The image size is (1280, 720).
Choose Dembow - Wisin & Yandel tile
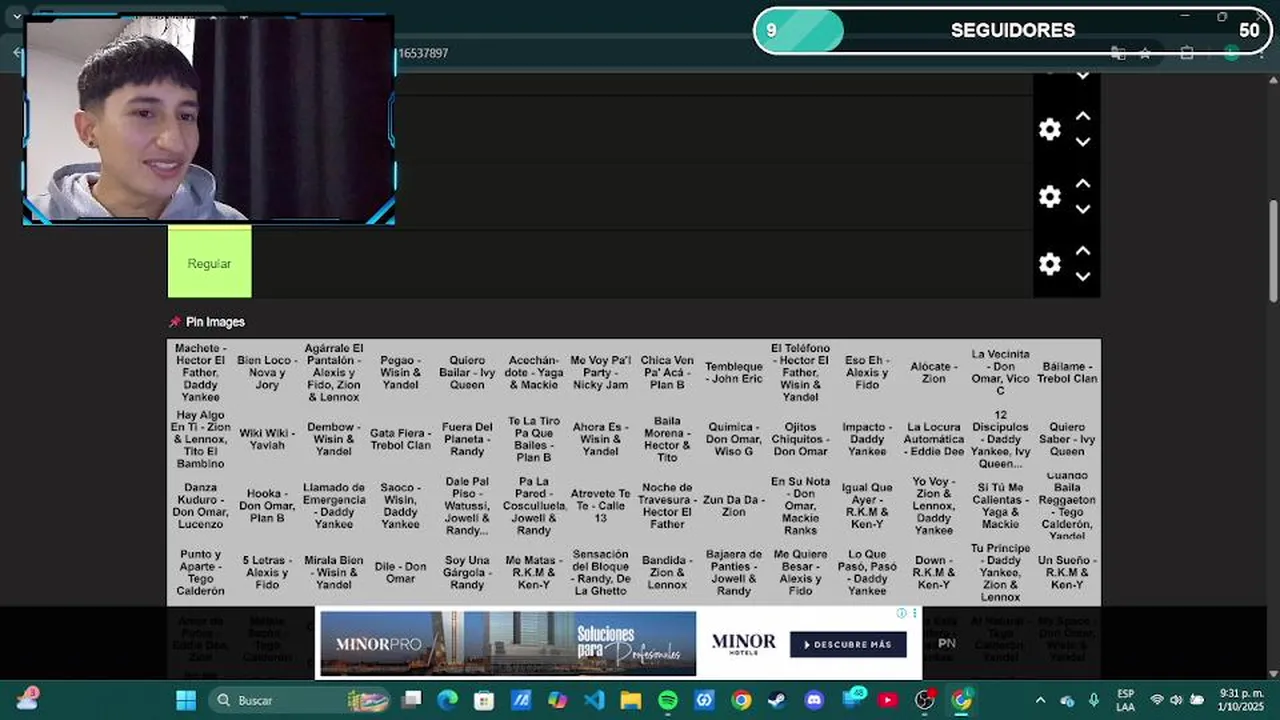pyautogui.click(x=334, y=439)
